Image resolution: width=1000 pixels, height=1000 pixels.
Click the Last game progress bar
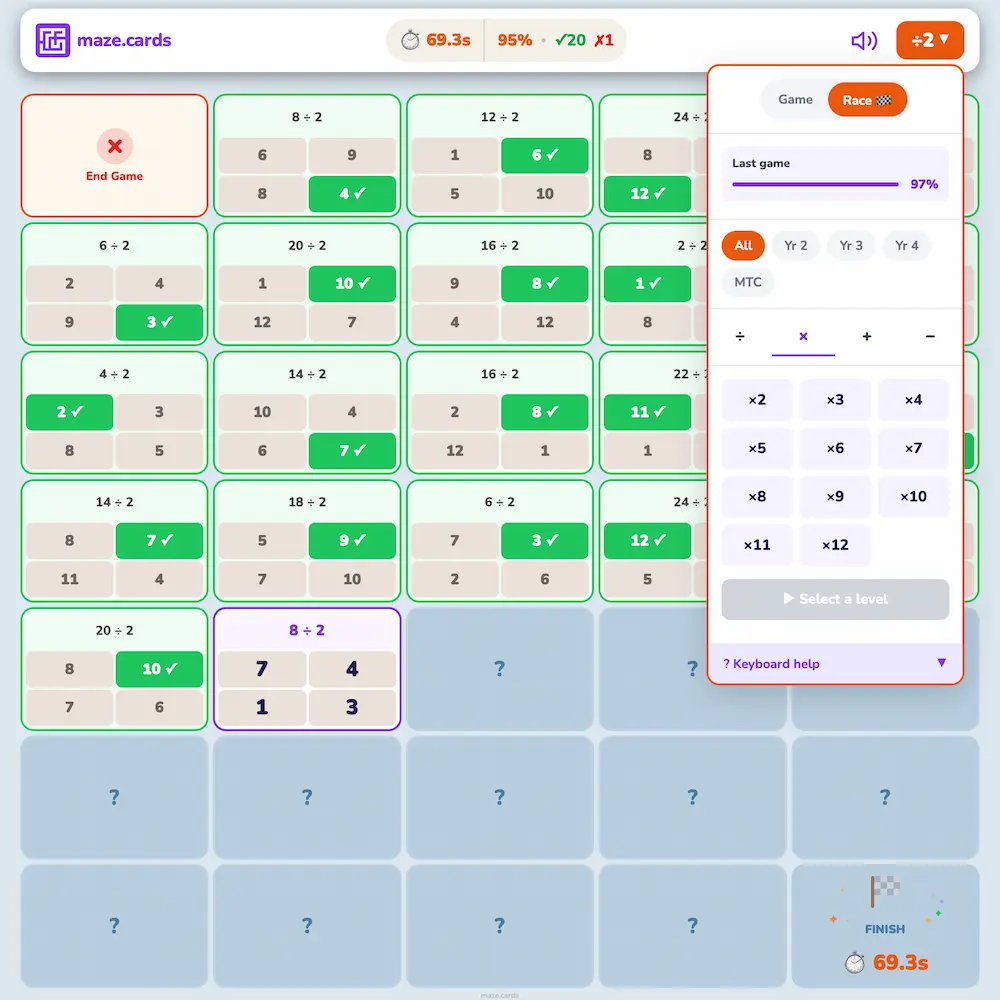815,184
